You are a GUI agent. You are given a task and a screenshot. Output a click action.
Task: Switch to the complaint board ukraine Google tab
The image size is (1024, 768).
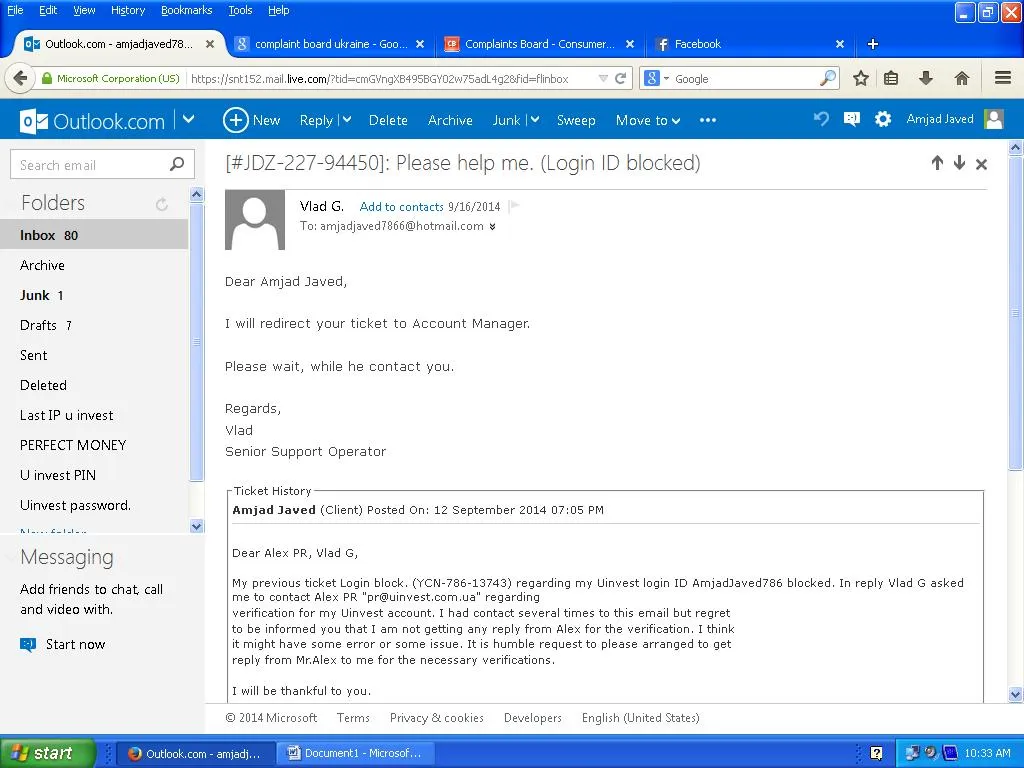[329, 44]
